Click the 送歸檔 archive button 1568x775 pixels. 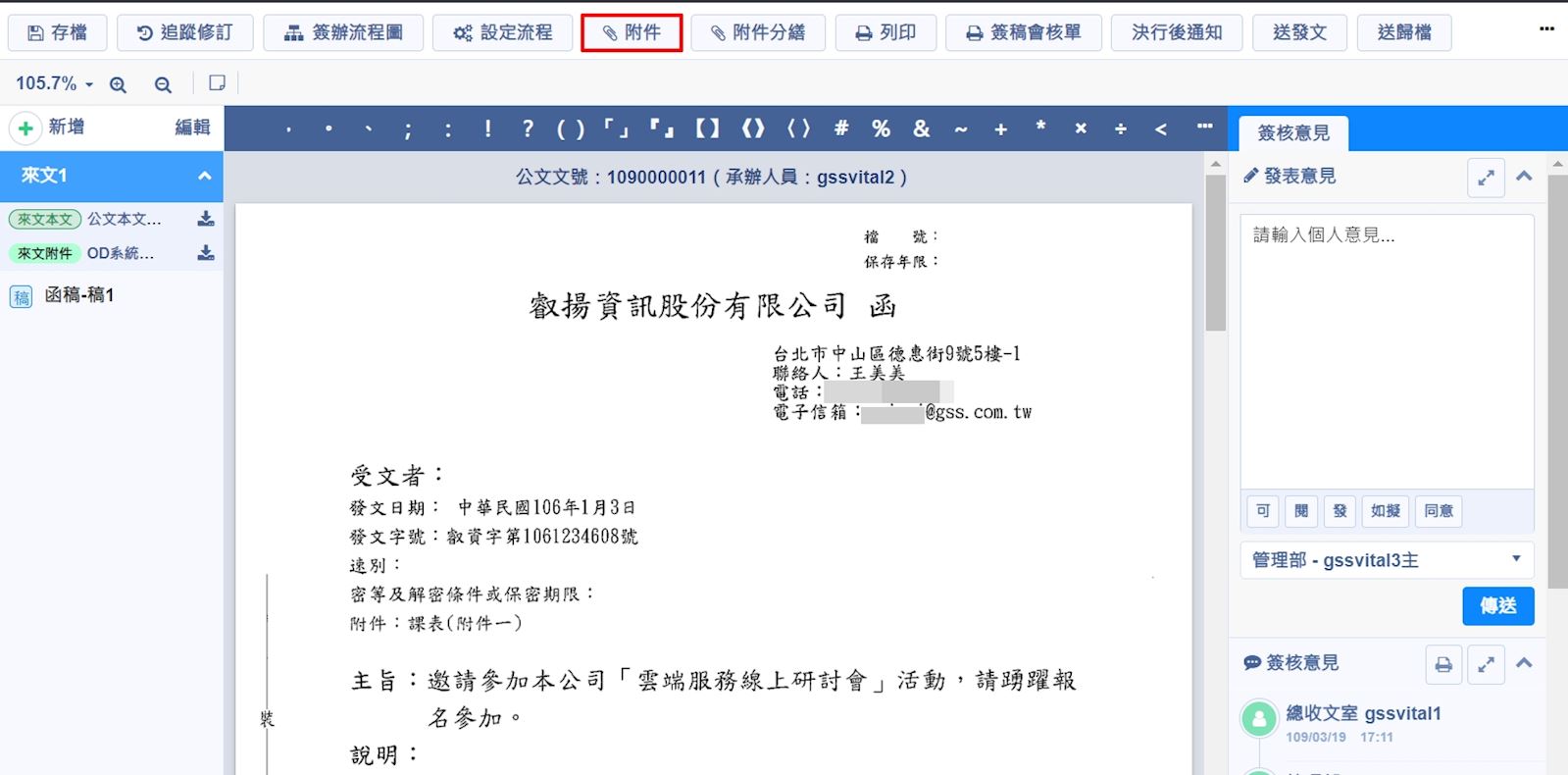point(1404,32)
